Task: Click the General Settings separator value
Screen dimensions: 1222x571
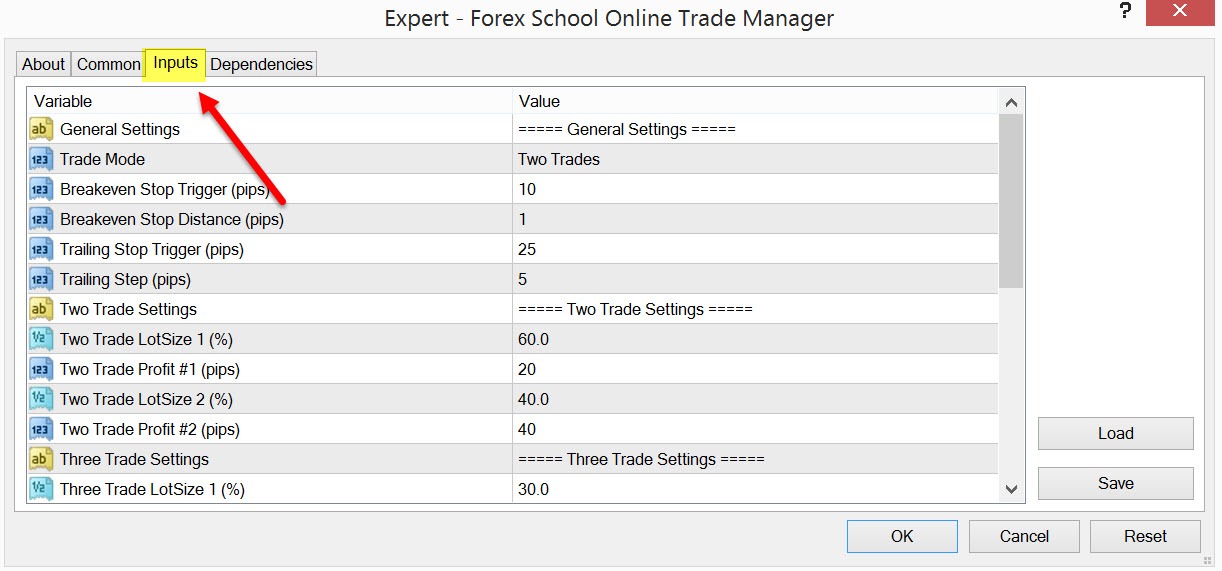Action: pos(627,129)
